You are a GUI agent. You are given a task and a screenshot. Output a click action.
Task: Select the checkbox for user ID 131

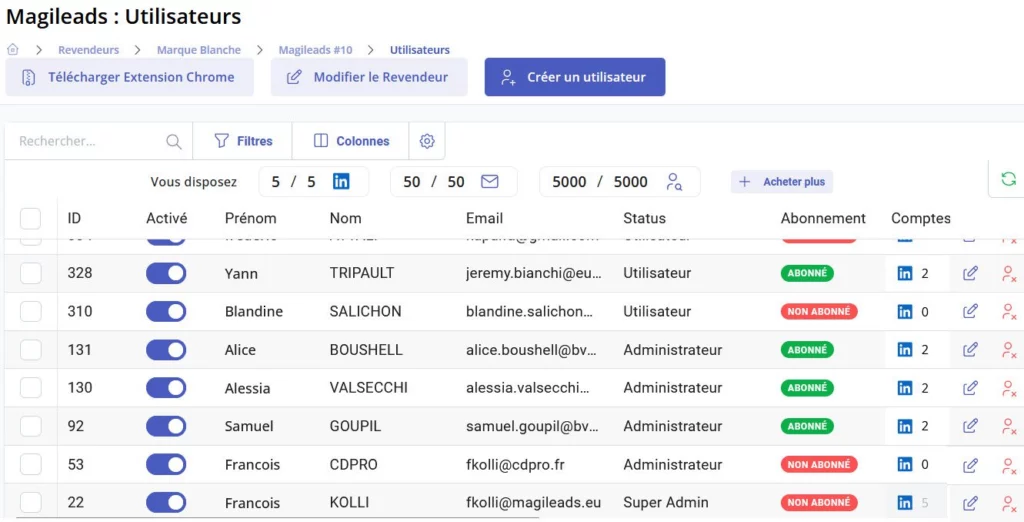pyautogui.click(x=31, y=350)
